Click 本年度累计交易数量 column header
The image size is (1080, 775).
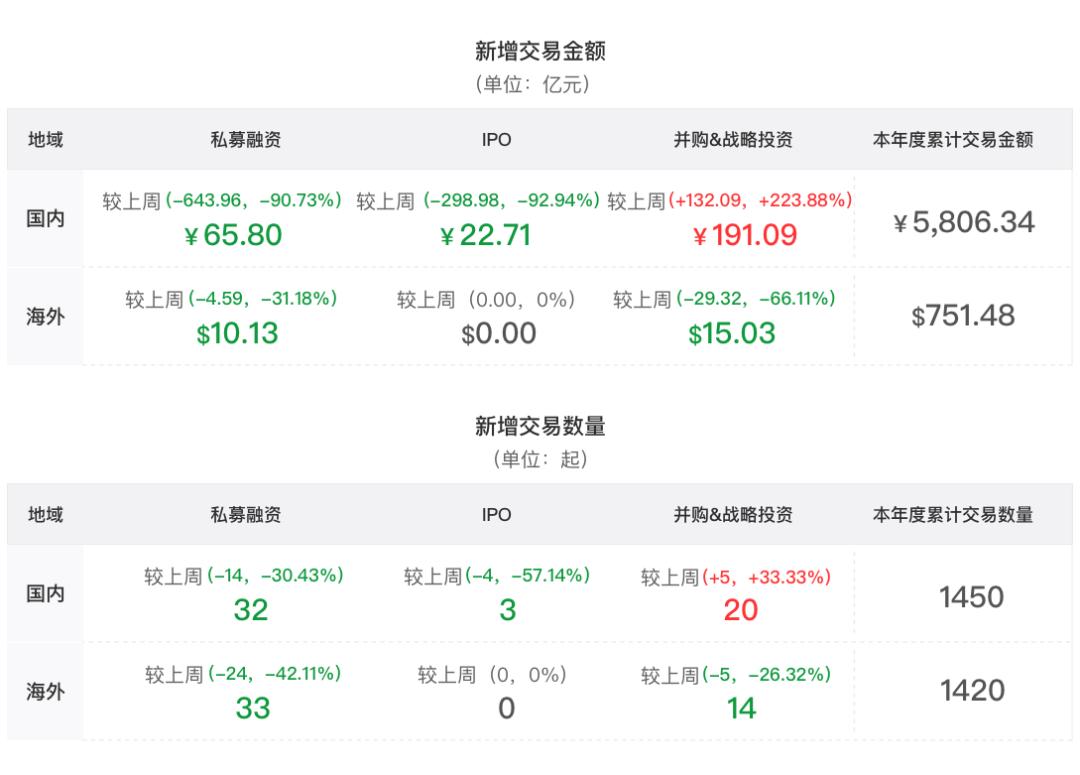point(952,515)
